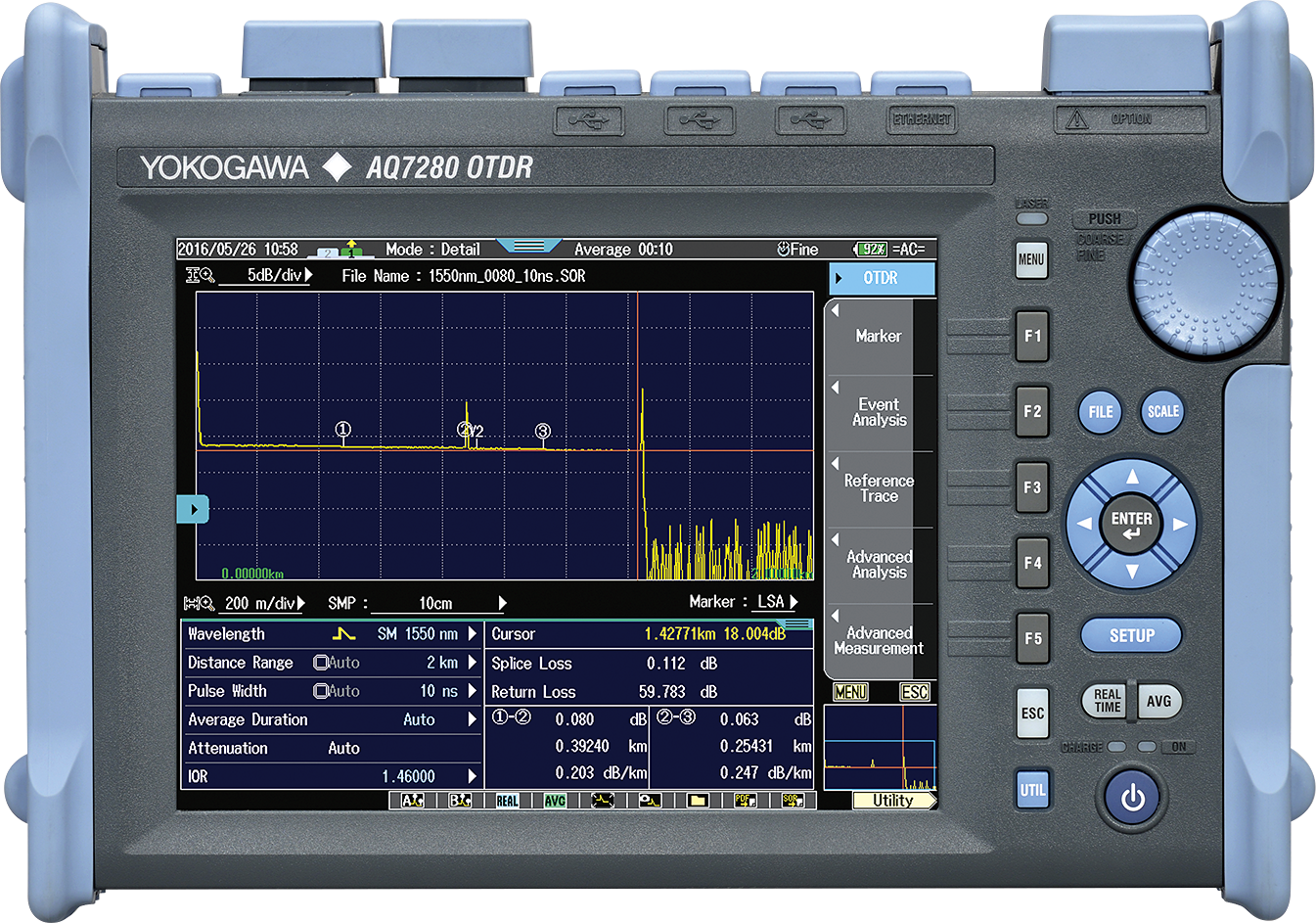Select the green AVG icon in toolbar

[555, 801]
